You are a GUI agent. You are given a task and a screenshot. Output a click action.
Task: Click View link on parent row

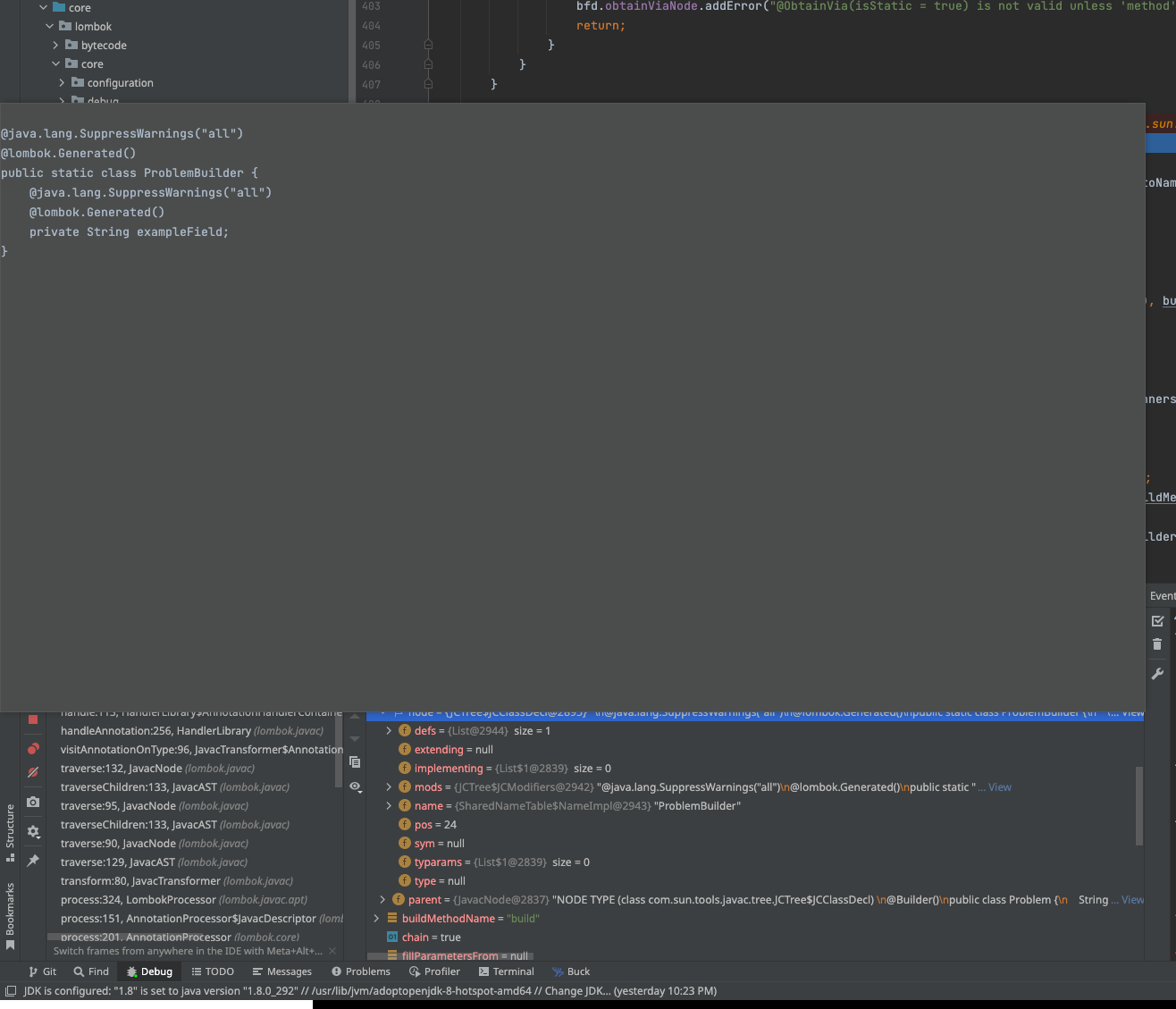pyautogui.click(x=1133, y=900)
